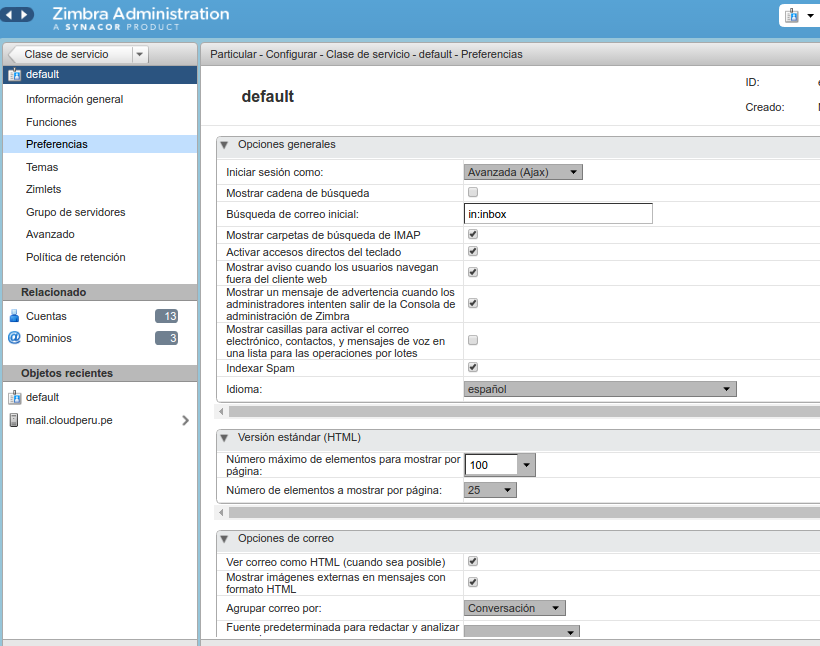
Task: Toggle Mostrar imágenes externas checkbox
Action: (x=473, y=582)
